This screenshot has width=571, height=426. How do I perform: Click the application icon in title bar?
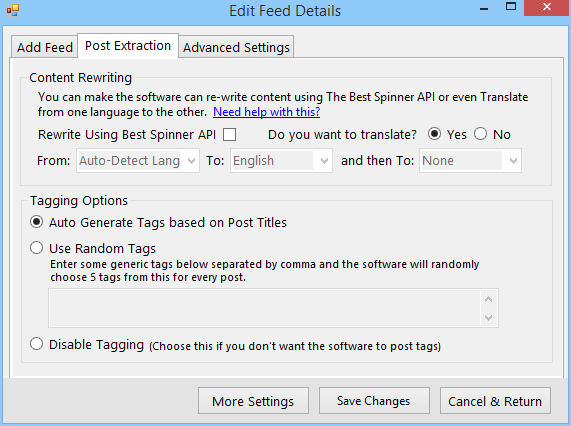(12, 10)
